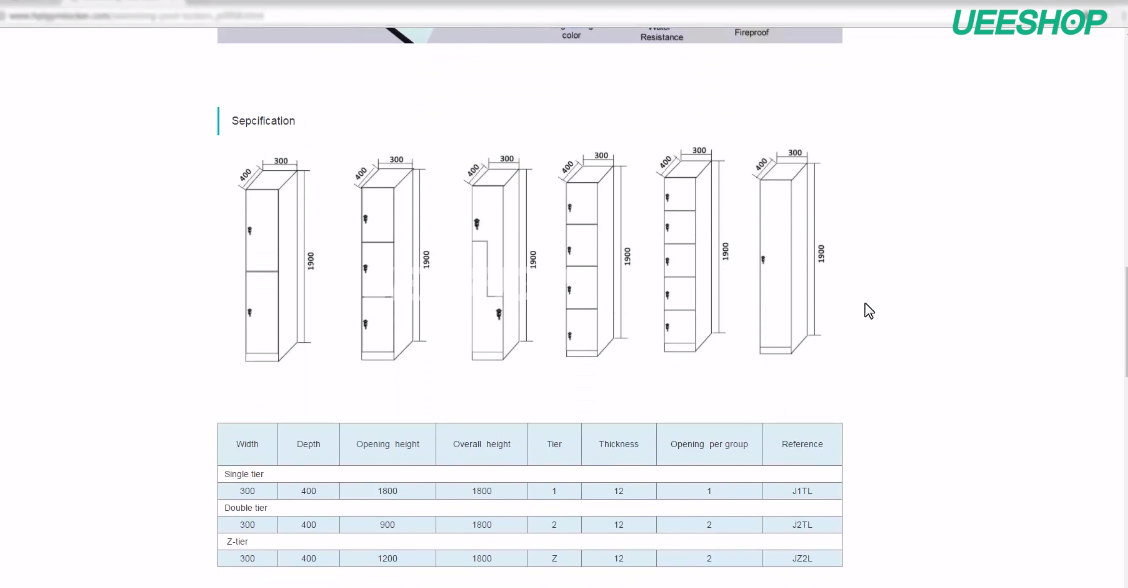Click the Width column header
The width and height of the screenshot is (1128, 588).
pyautogui.click(x=247, y=444)
